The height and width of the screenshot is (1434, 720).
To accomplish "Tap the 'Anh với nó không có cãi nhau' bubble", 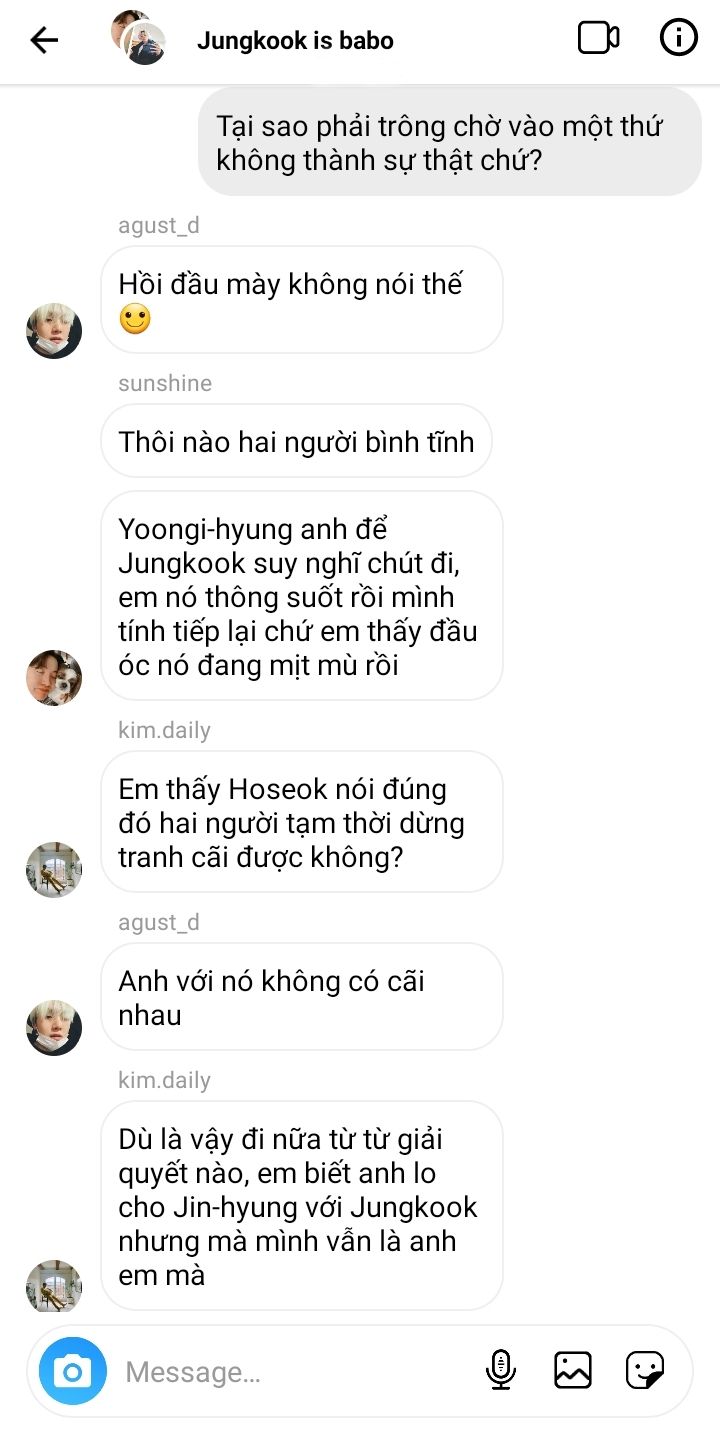I will (x=301, y=997).
